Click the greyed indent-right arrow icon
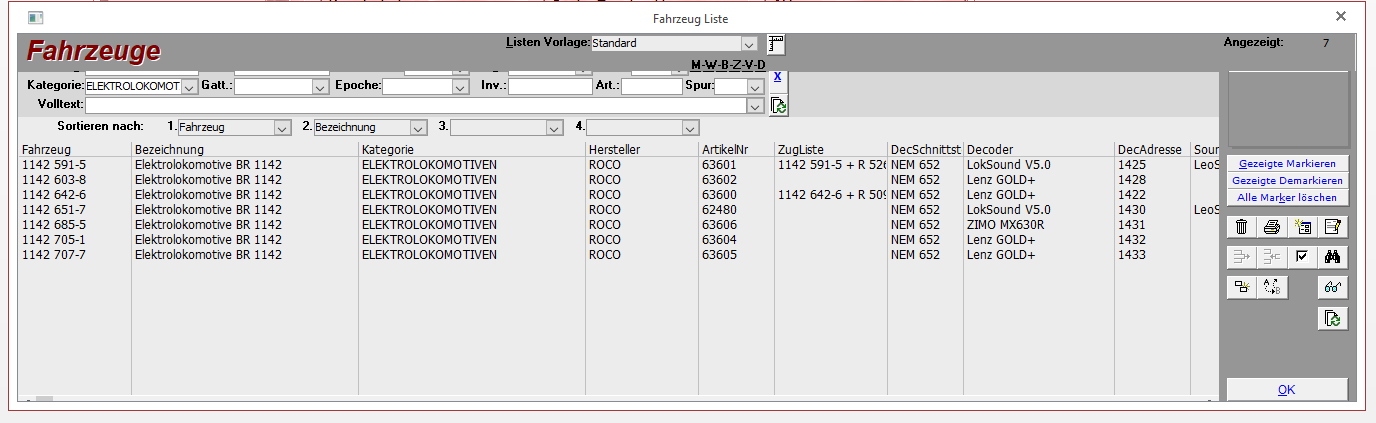The image size is (1376, 423). click(1241, 257)
